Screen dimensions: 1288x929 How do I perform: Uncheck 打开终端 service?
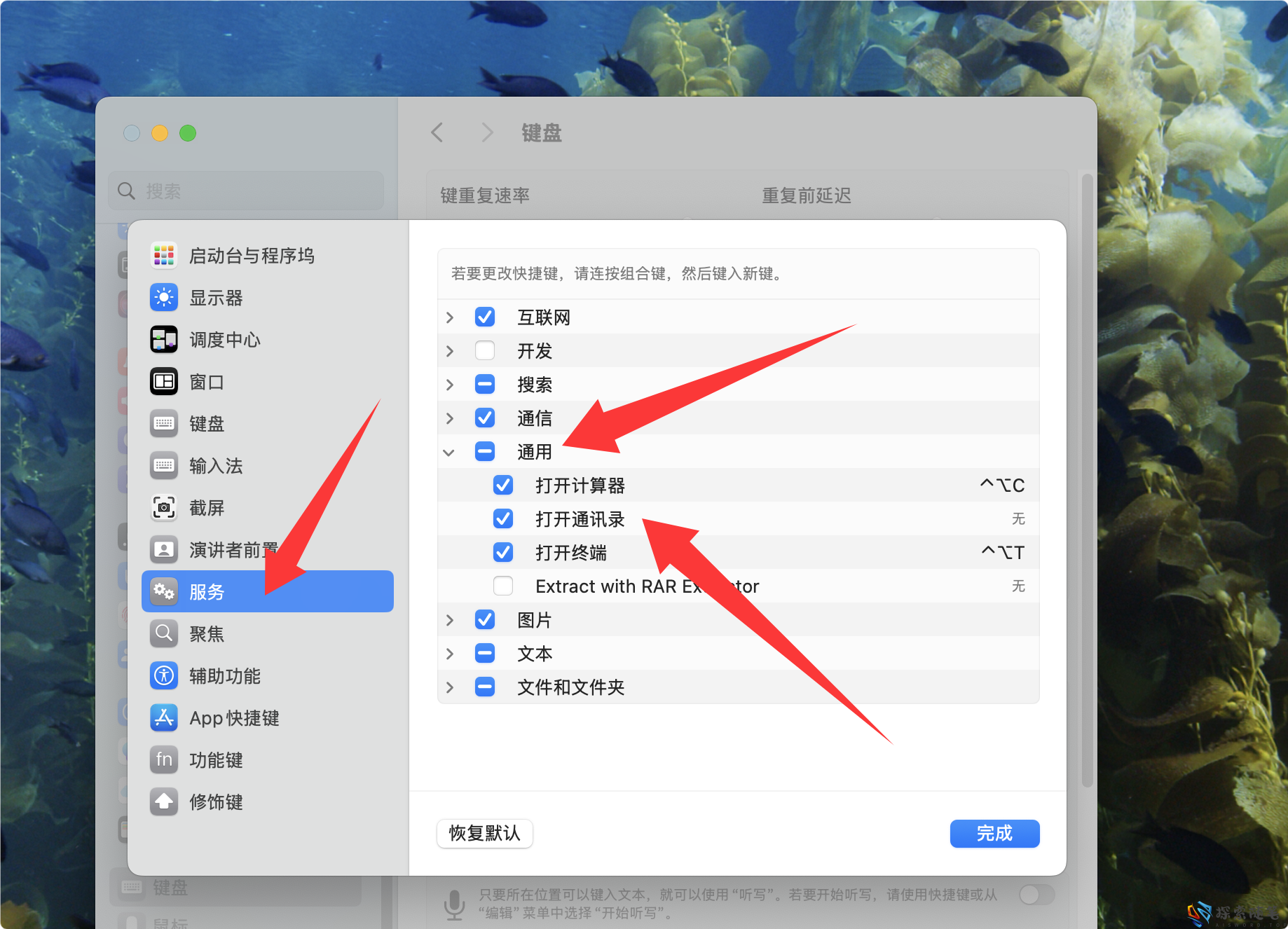coord(503,552)
